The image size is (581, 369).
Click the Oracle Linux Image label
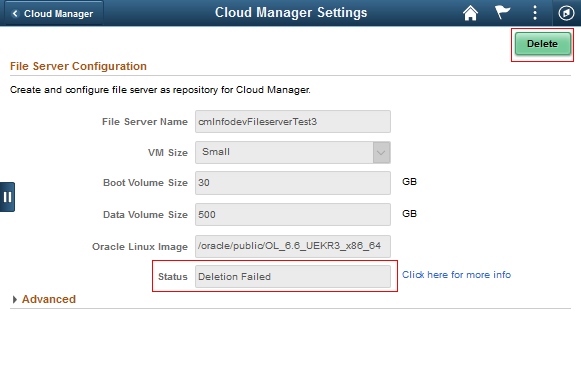[140, 247]
